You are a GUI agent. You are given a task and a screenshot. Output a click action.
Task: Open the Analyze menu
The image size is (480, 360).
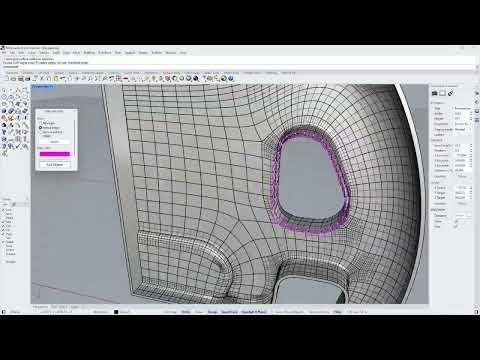coord(130,53)
